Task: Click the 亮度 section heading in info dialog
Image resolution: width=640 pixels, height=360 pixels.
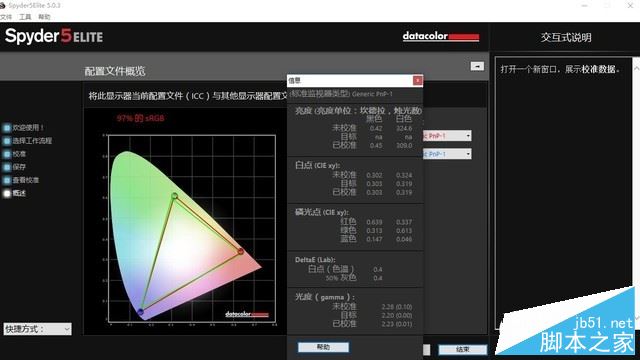Action: click(x=358, y=111)
